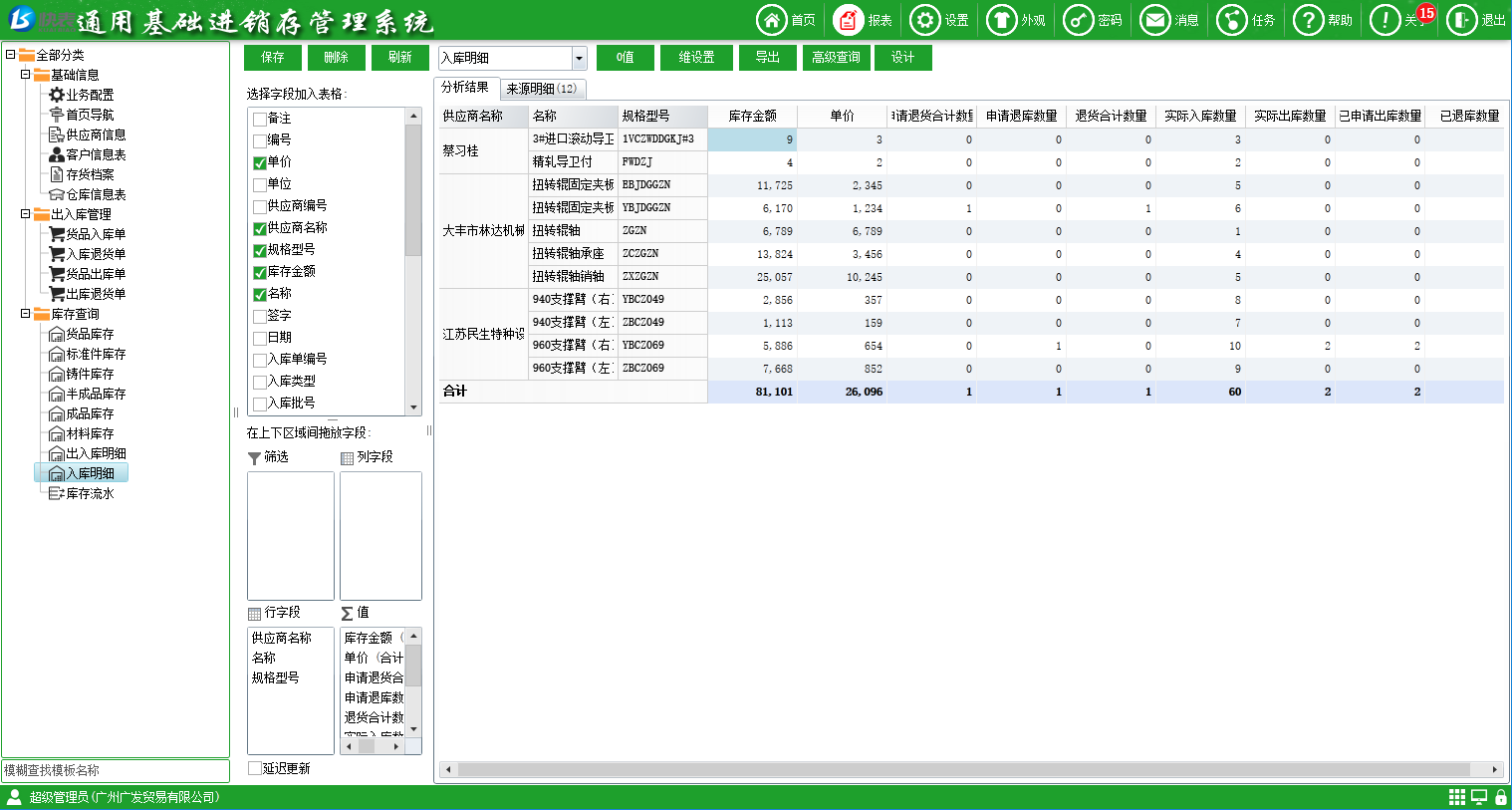The height and width of the screenshot is (810, 1512).
Task: Click field list scroll-up arrow
Action: coord(414,116)
